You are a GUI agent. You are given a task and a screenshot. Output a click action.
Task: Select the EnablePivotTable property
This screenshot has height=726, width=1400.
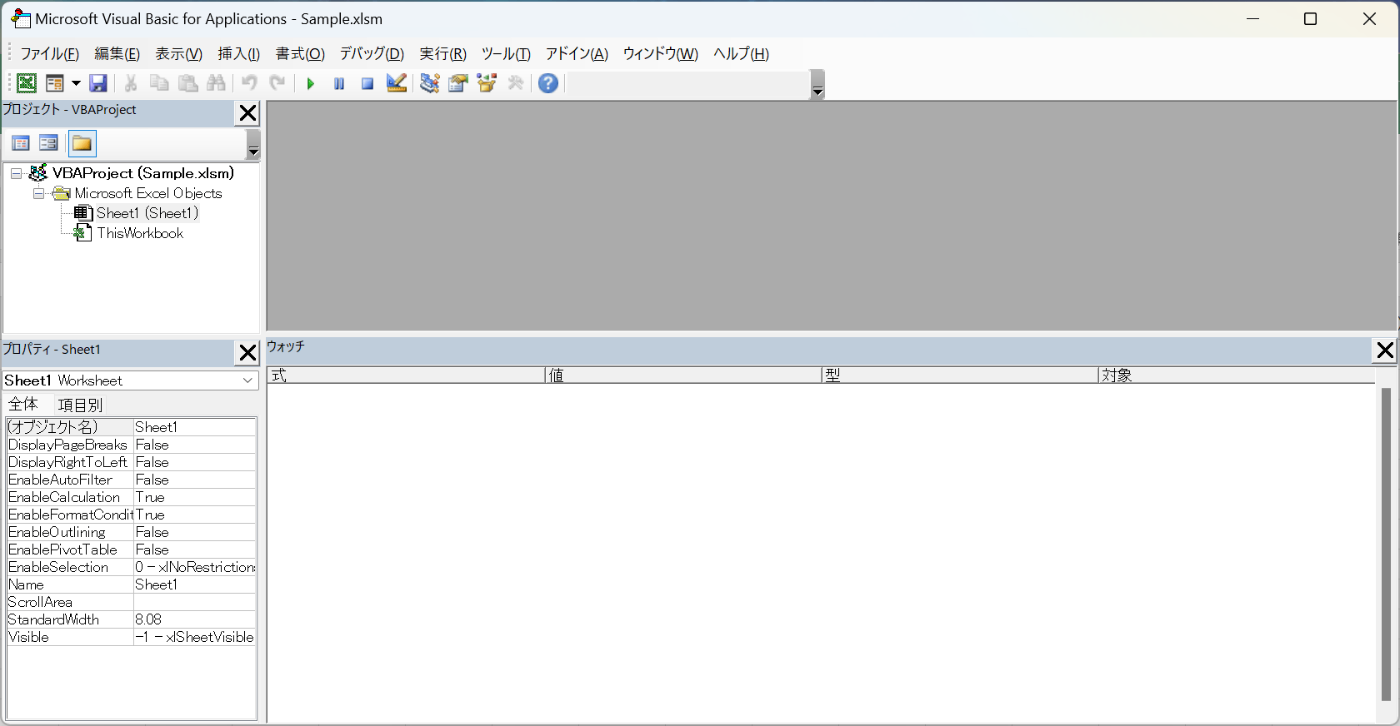69,550
